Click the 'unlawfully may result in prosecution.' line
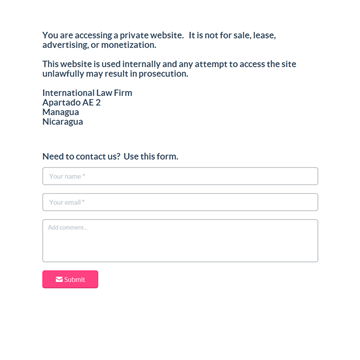The image size is (360, 360). pyautogui.click(x=115, y=74)
